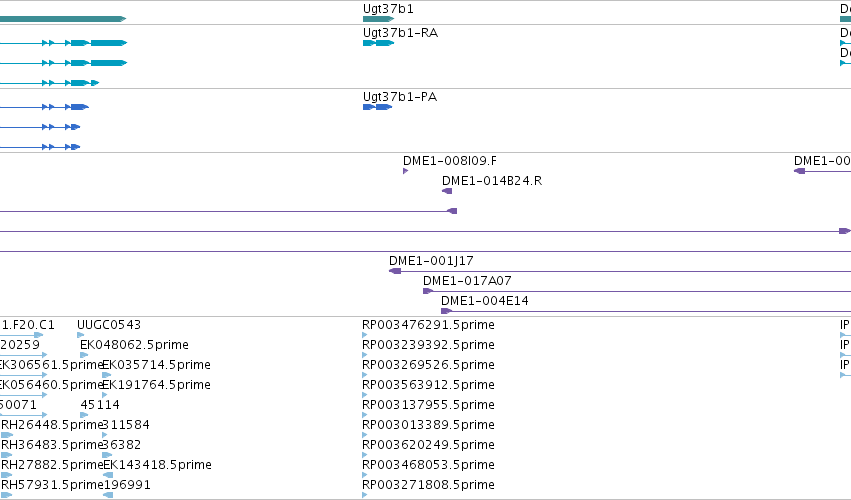Select the EK048062.5prime label
The image size is (851, 500).
pos(135,345)
